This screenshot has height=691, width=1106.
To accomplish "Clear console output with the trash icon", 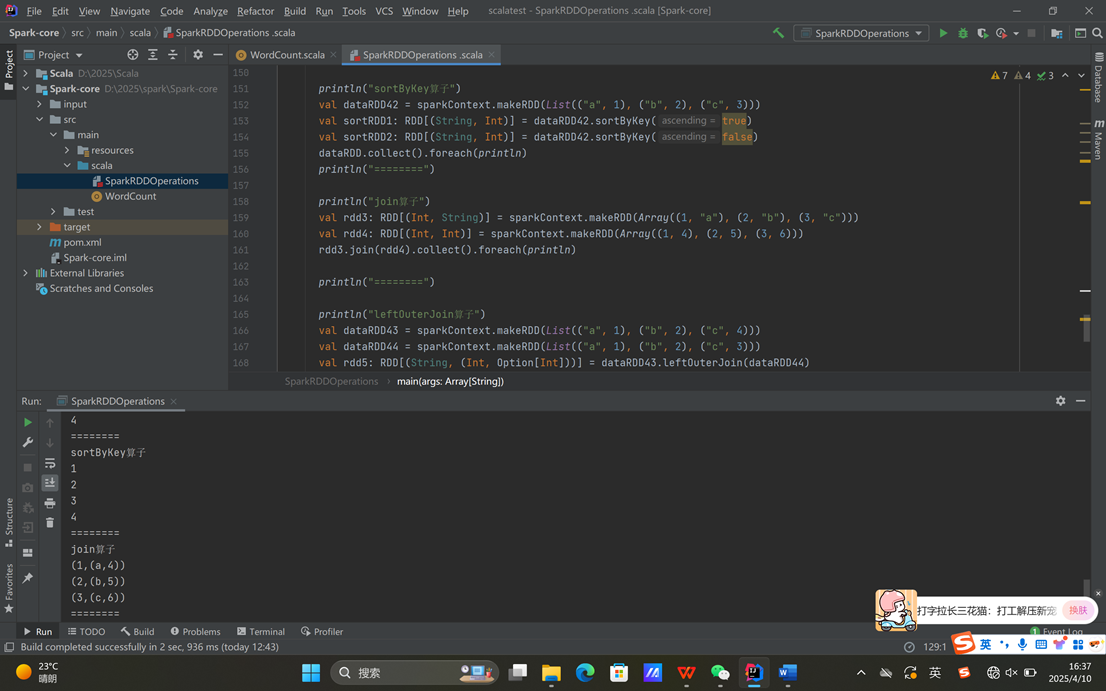I will pyautogui.click(x=49, y=522).
